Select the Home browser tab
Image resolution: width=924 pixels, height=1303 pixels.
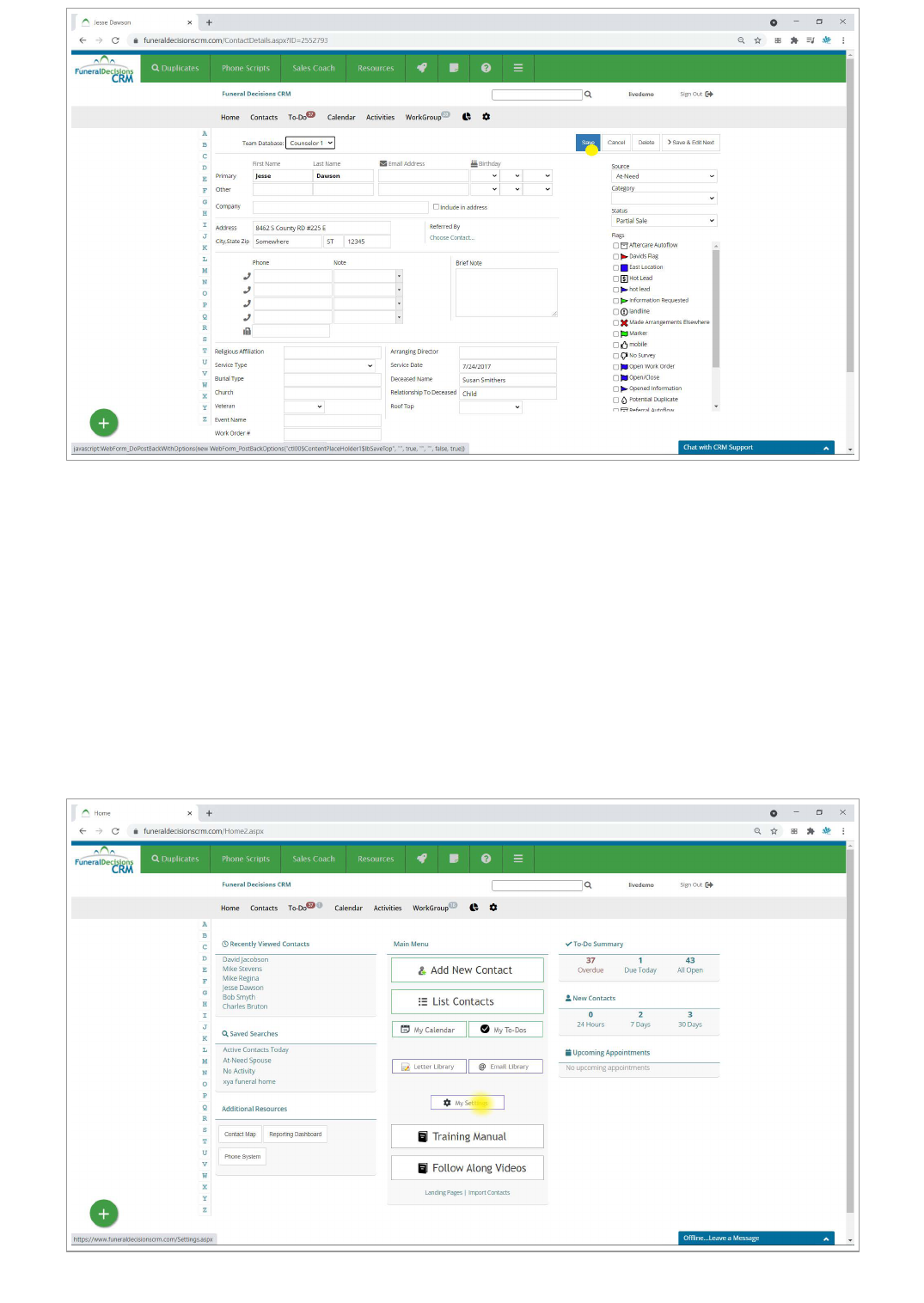(x=133, y=813)
